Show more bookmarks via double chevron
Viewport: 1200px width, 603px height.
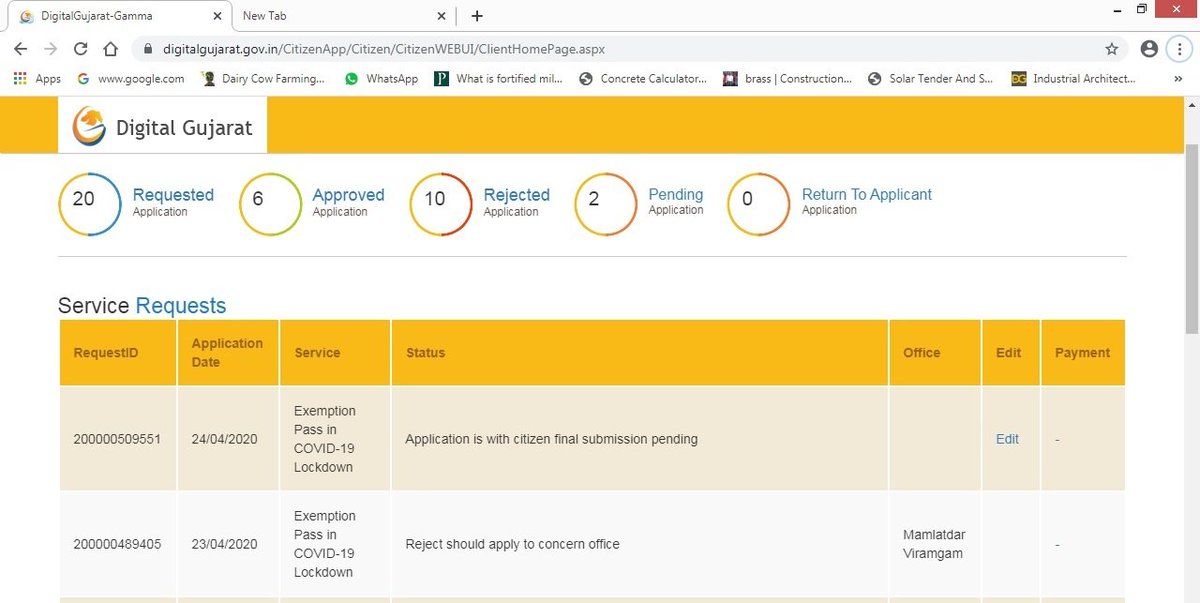tap(1178, 78)
